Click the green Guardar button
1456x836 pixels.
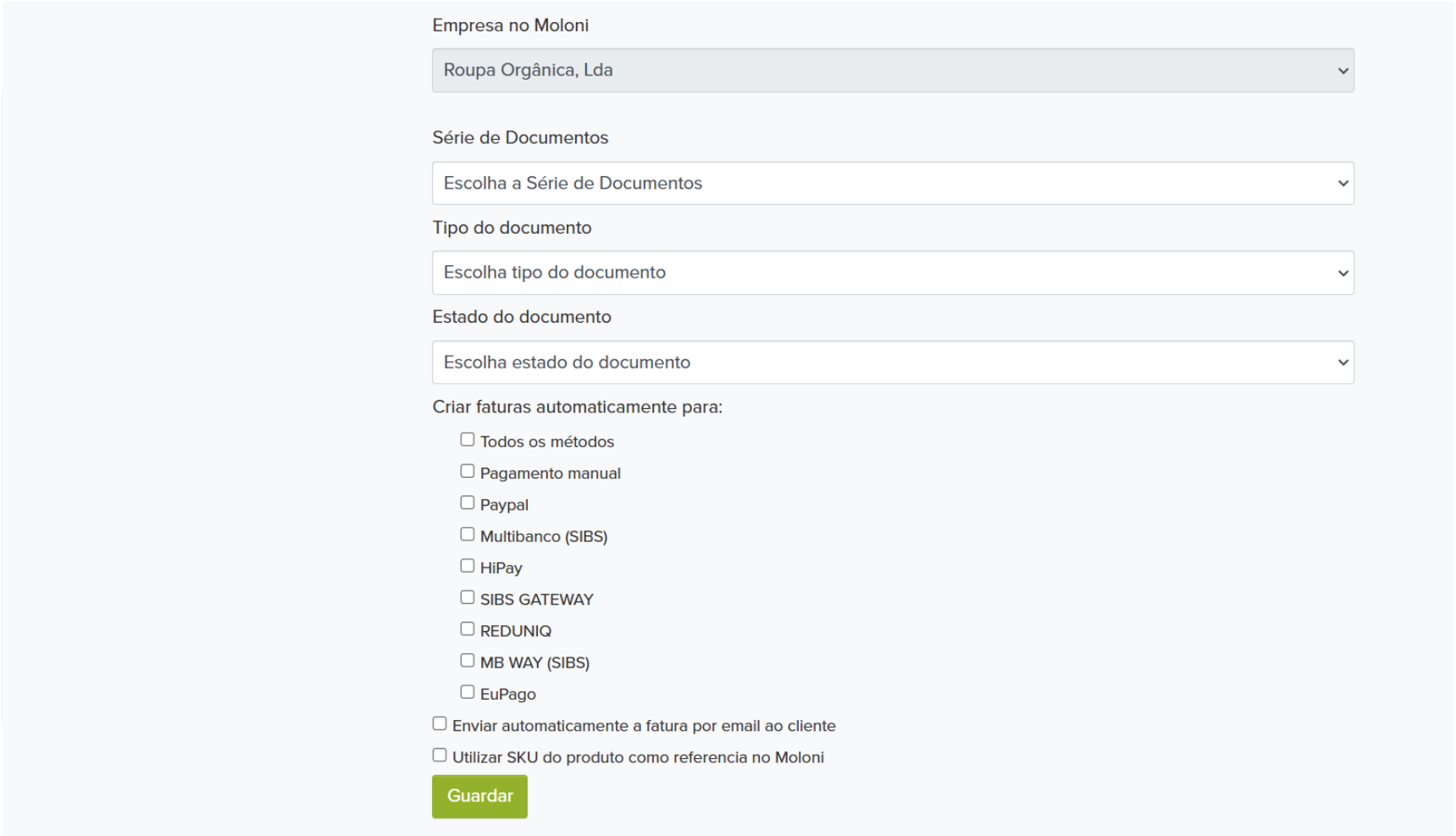(479, 796)
